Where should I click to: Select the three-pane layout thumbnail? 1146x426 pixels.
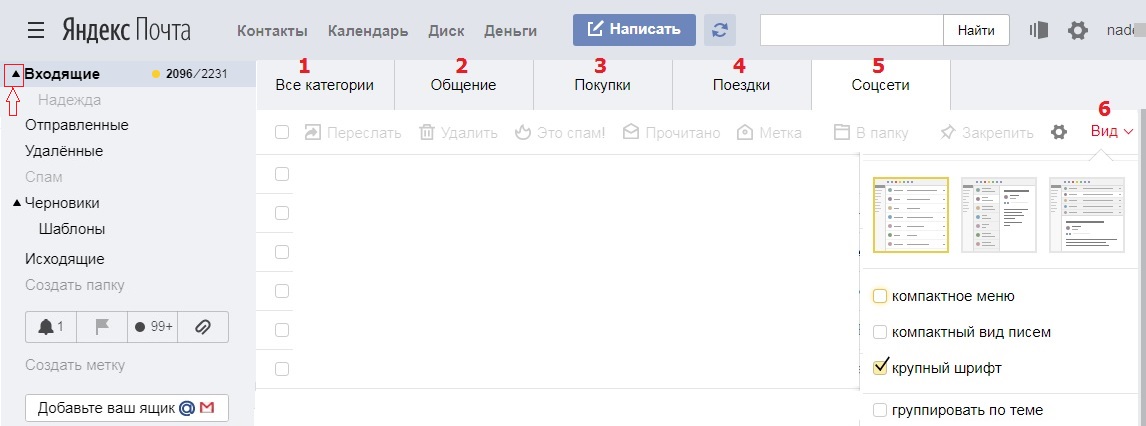(x=998, y=214)
